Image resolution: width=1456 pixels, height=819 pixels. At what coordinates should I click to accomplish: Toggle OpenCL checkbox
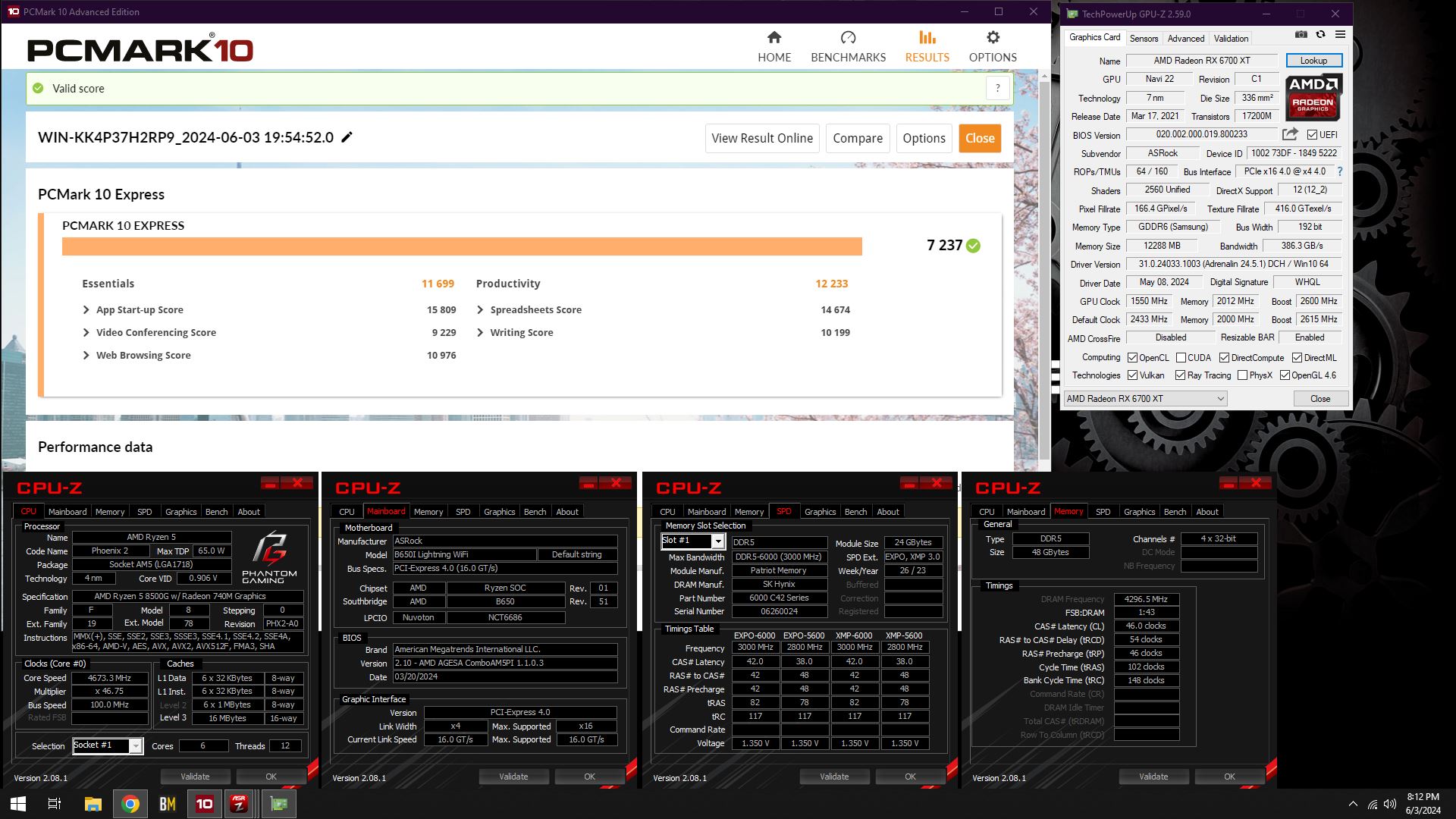[1132, 358]
